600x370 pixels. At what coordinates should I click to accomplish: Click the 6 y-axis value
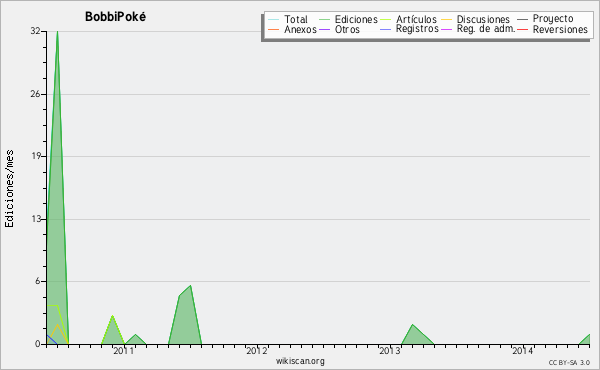(38, 281)
